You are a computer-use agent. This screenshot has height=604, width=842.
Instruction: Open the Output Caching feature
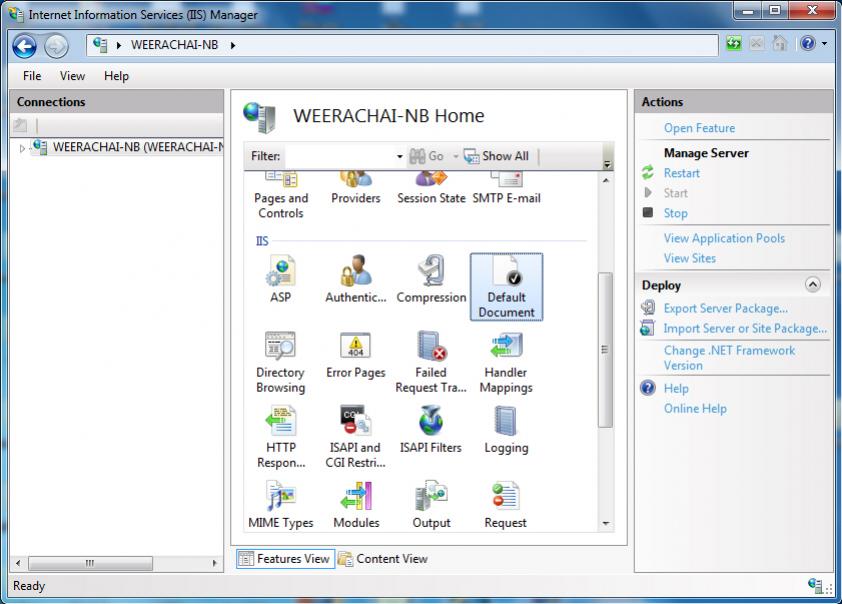(x=431, y=505)
